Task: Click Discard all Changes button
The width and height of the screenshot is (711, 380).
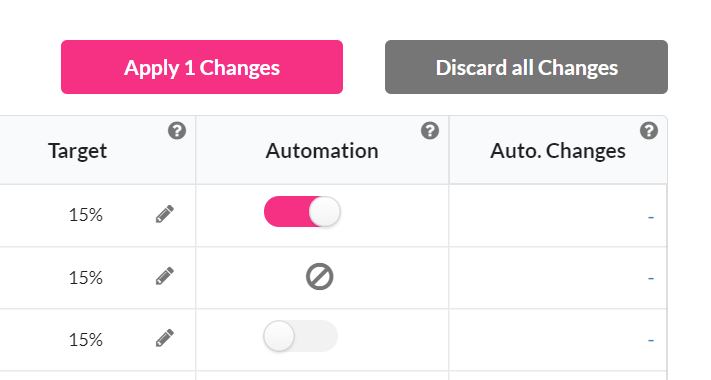Action: pos(526,67)
